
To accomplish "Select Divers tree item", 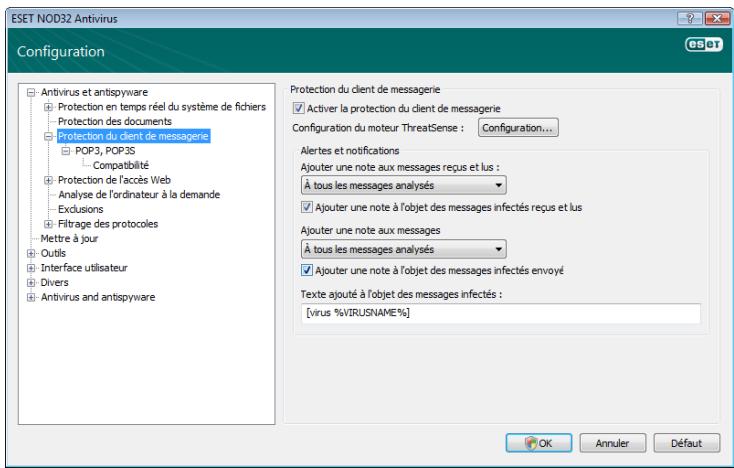I will click(x=54, y=283).
